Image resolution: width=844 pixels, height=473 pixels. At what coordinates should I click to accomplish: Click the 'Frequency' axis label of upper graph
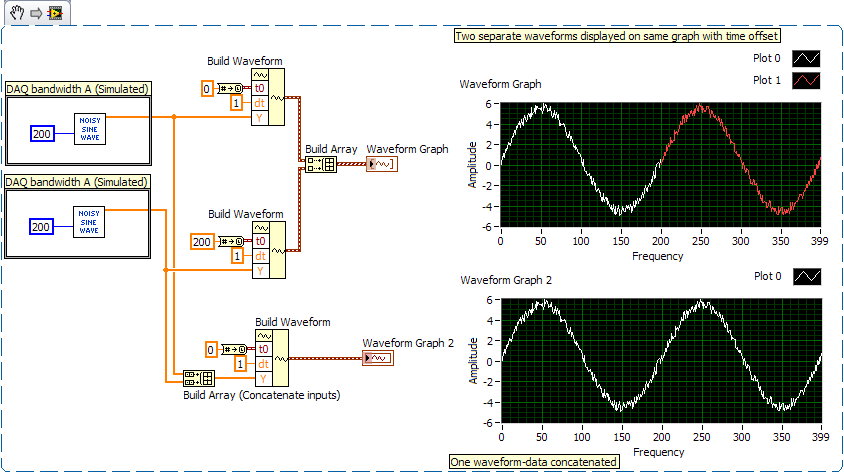point(657,256)
